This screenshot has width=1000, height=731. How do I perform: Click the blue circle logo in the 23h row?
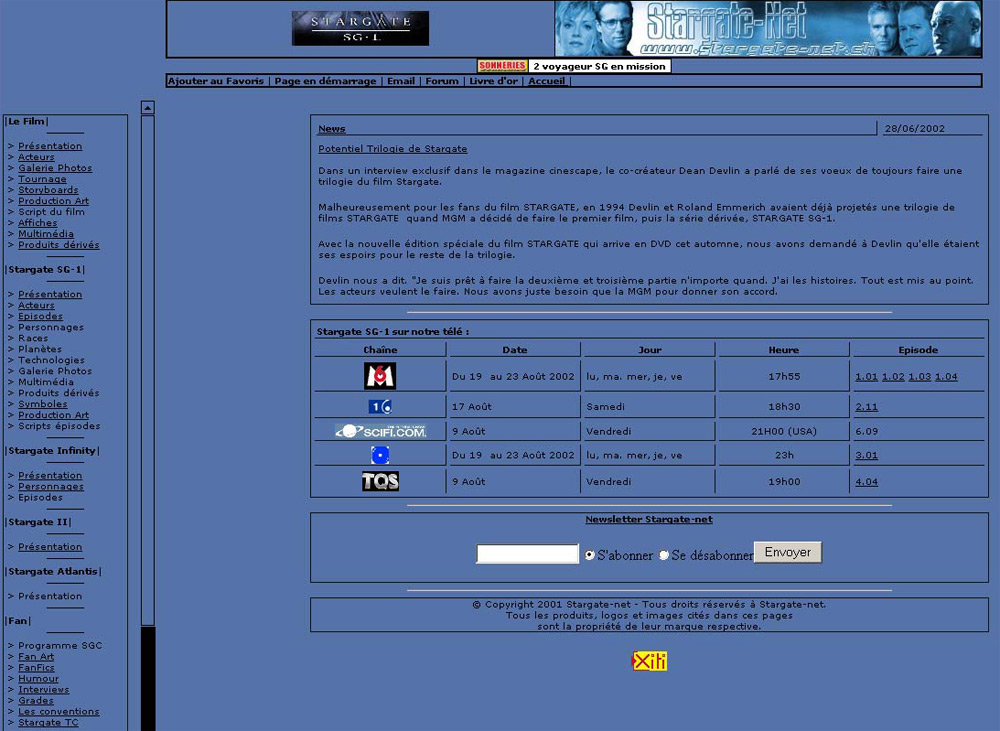click(x=380, y=455)
